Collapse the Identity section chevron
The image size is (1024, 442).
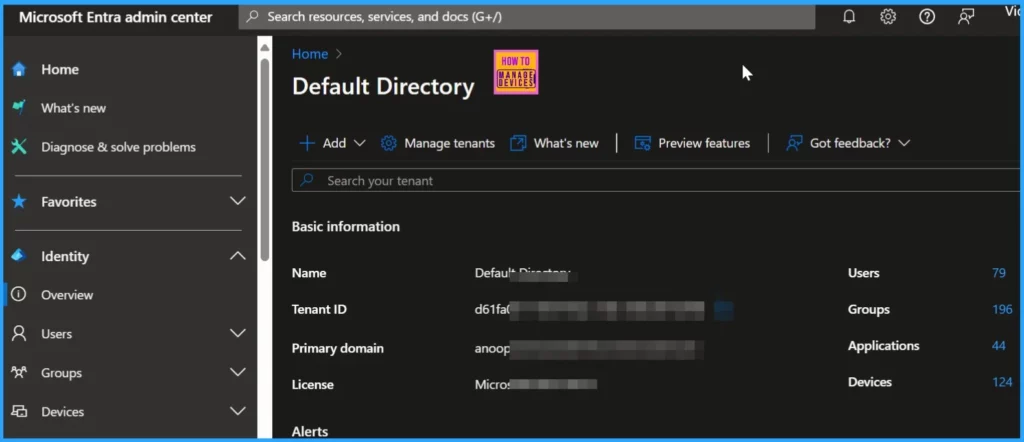(x=238, y=256)
